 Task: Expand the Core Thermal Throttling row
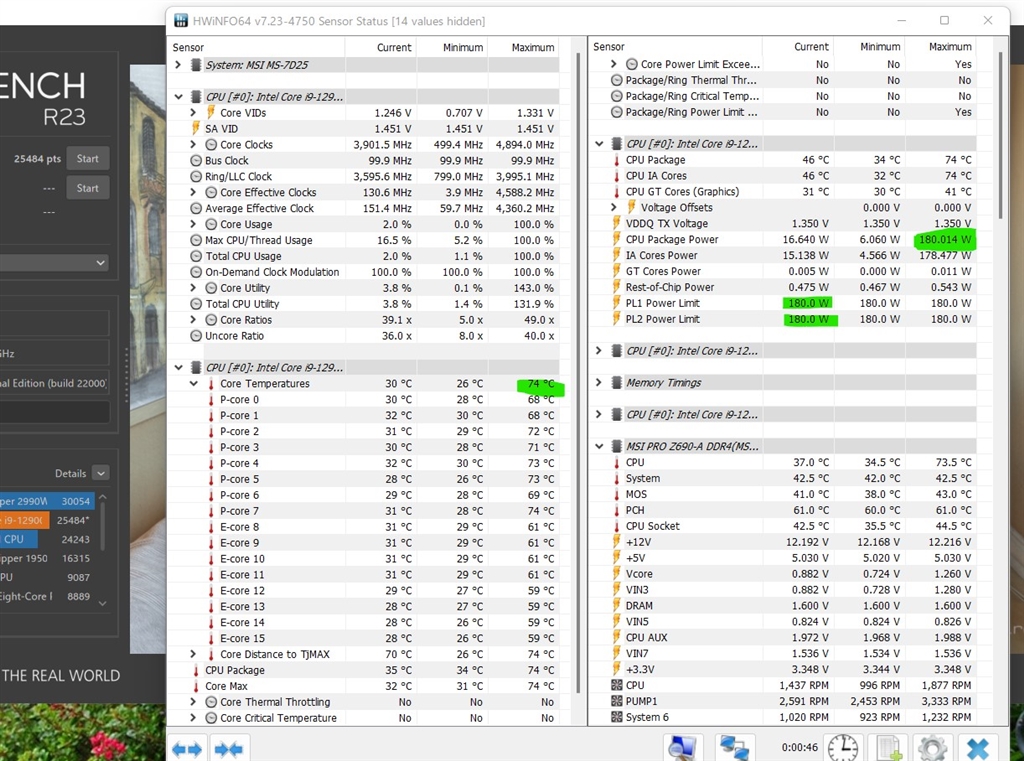coord(193,702)
